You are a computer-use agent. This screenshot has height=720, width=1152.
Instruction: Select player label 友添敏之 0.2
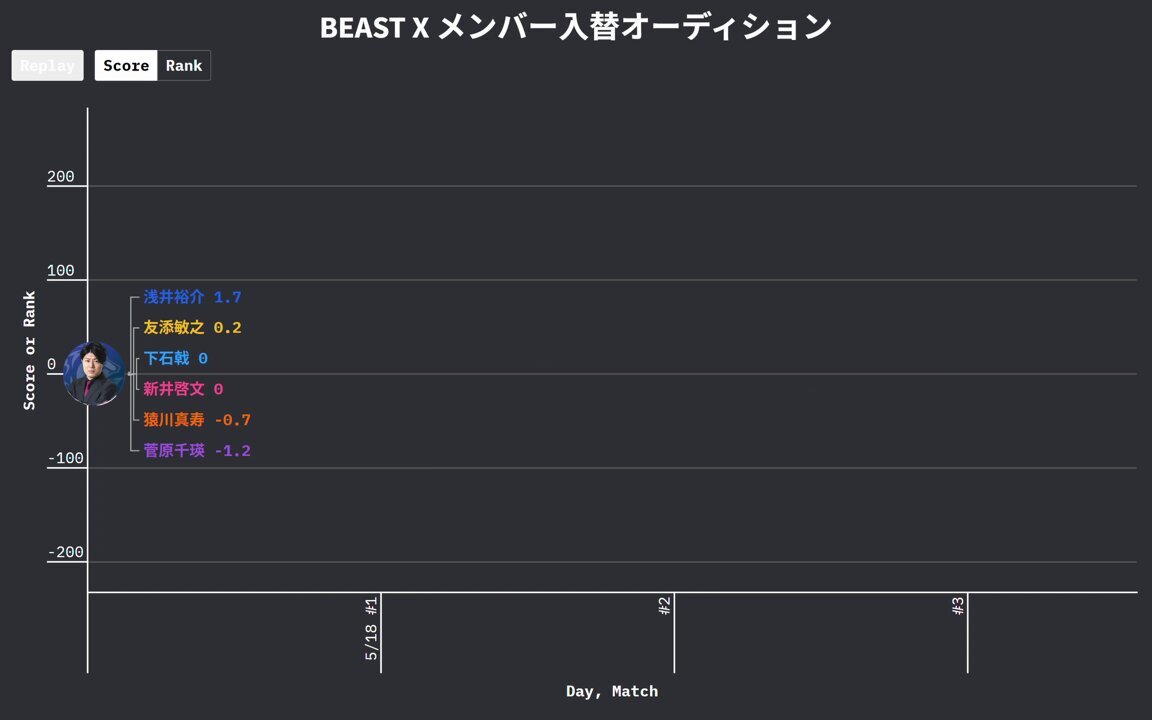click(192, 328)
